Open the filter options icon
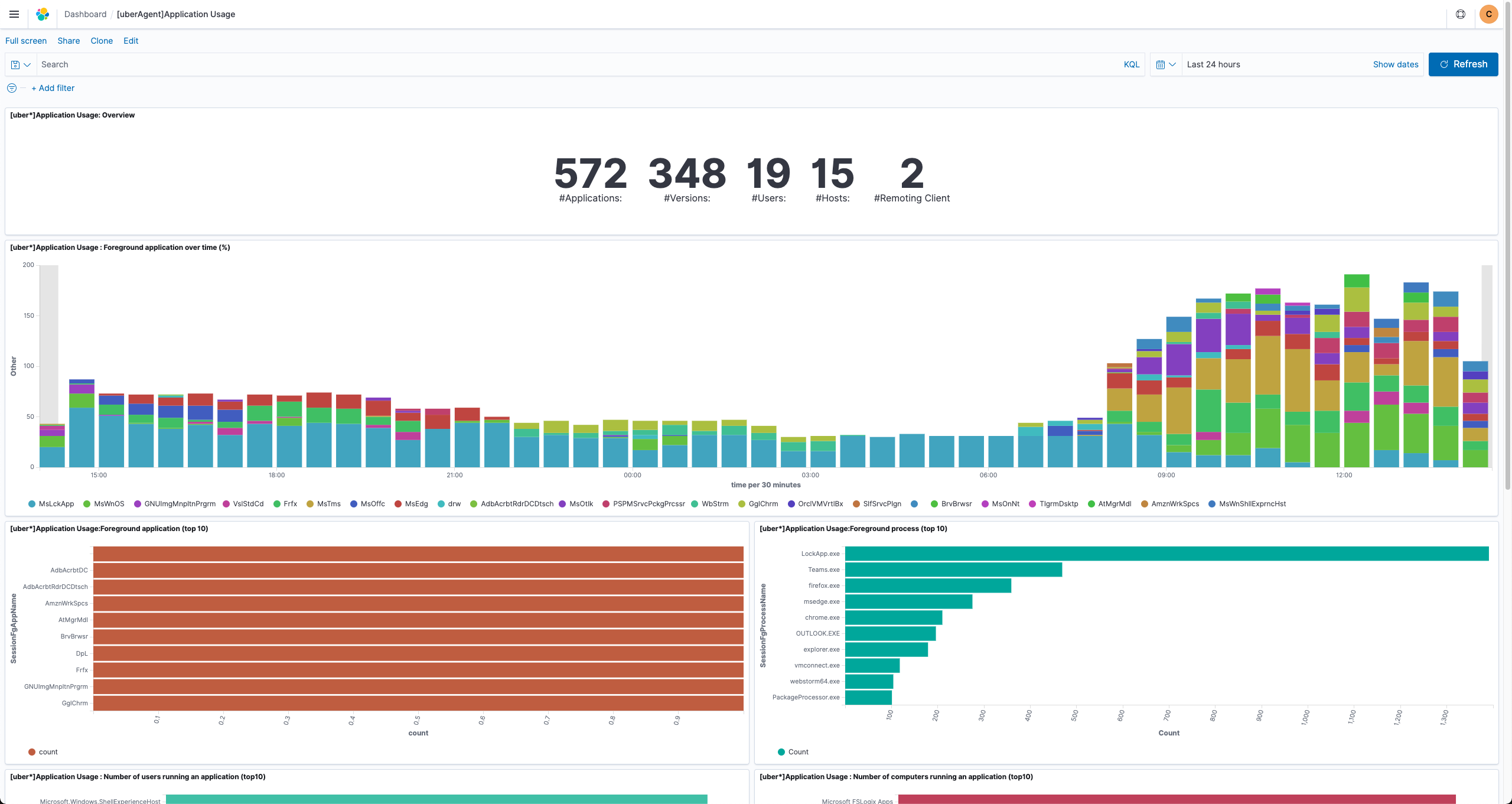The image size is (1512, 804). coord(12,88)
